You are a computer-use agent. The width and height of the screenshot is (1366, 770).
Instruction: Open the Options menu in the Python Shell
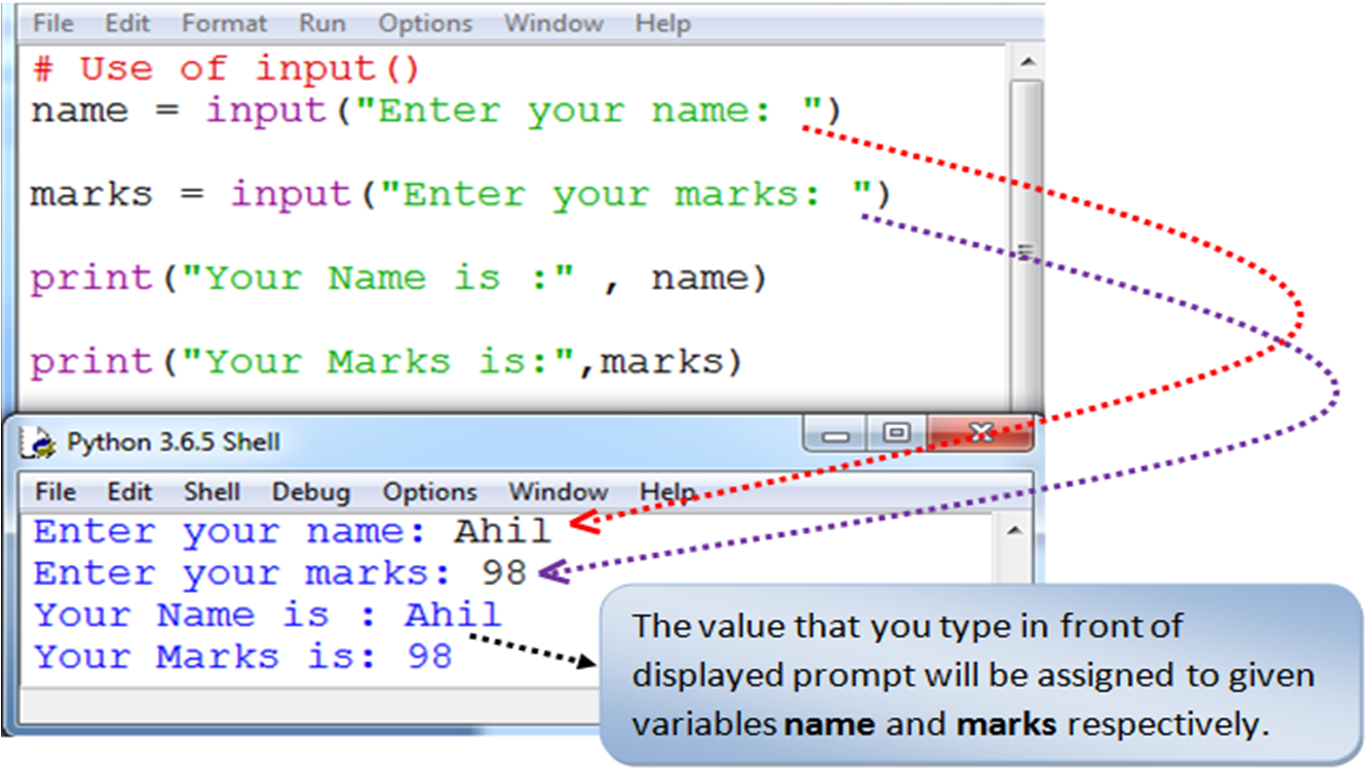(430, 492)
